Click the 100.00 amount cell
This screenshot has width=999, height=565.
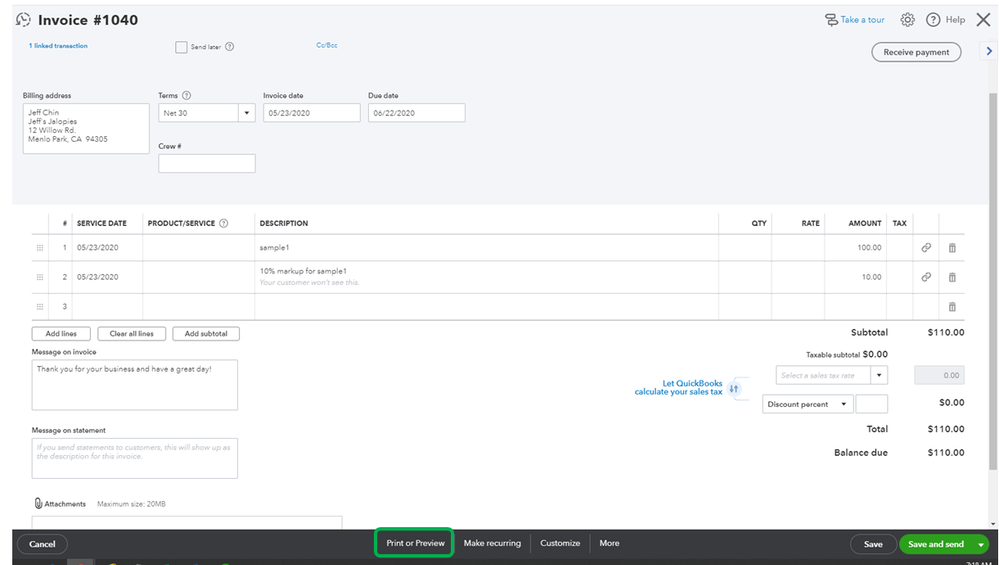tap(854, 248)
